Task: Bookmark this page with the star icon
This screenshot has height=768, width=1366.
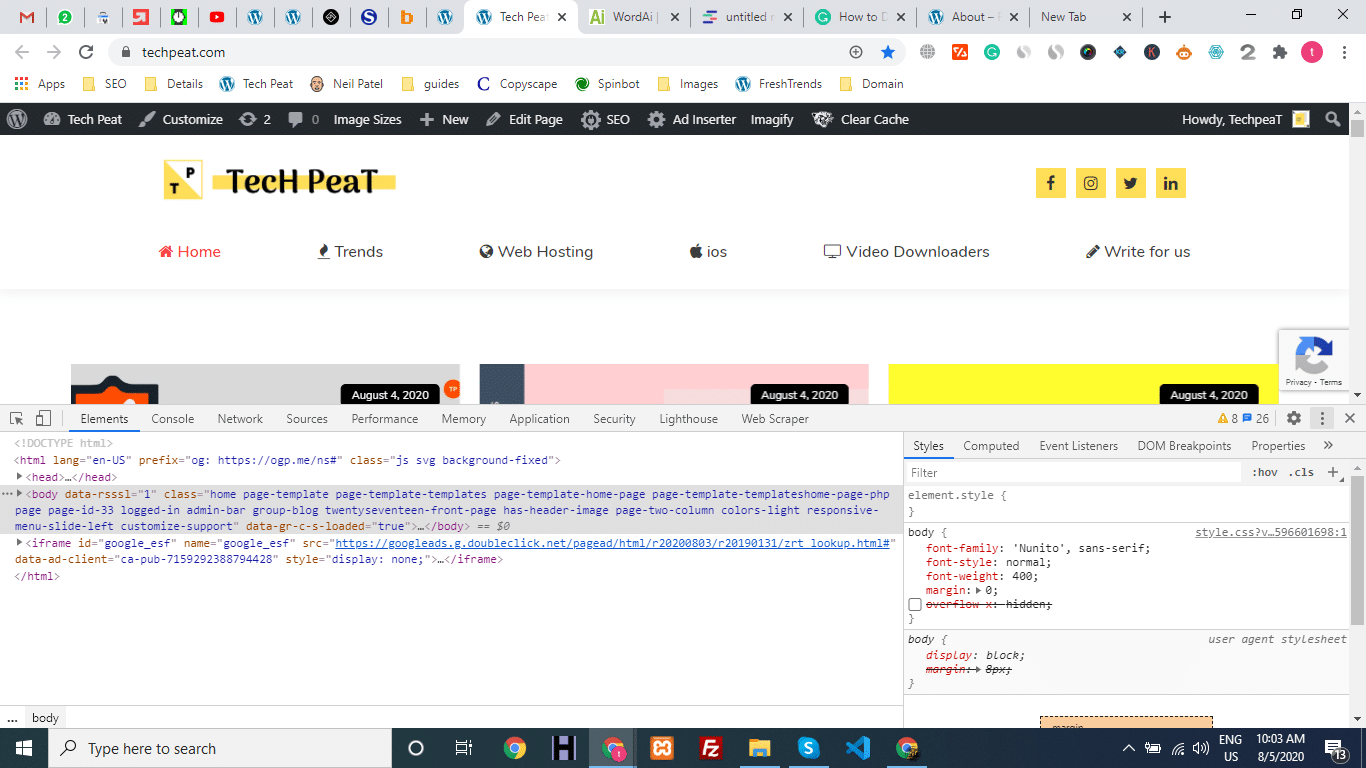Action: (x=888, y=52)
